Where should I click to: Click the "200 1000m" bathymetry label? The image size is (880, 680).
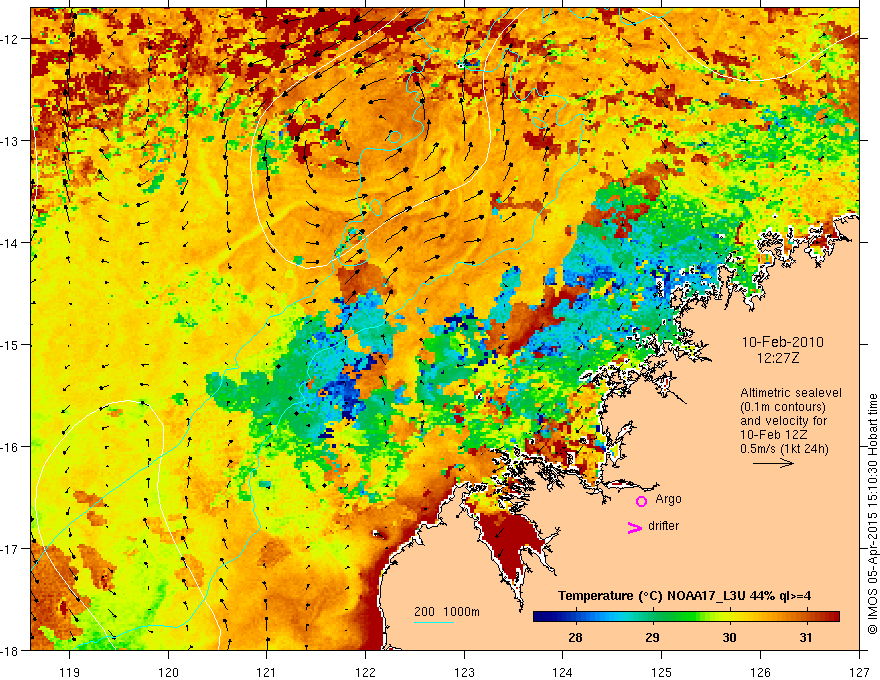[447, 612]
